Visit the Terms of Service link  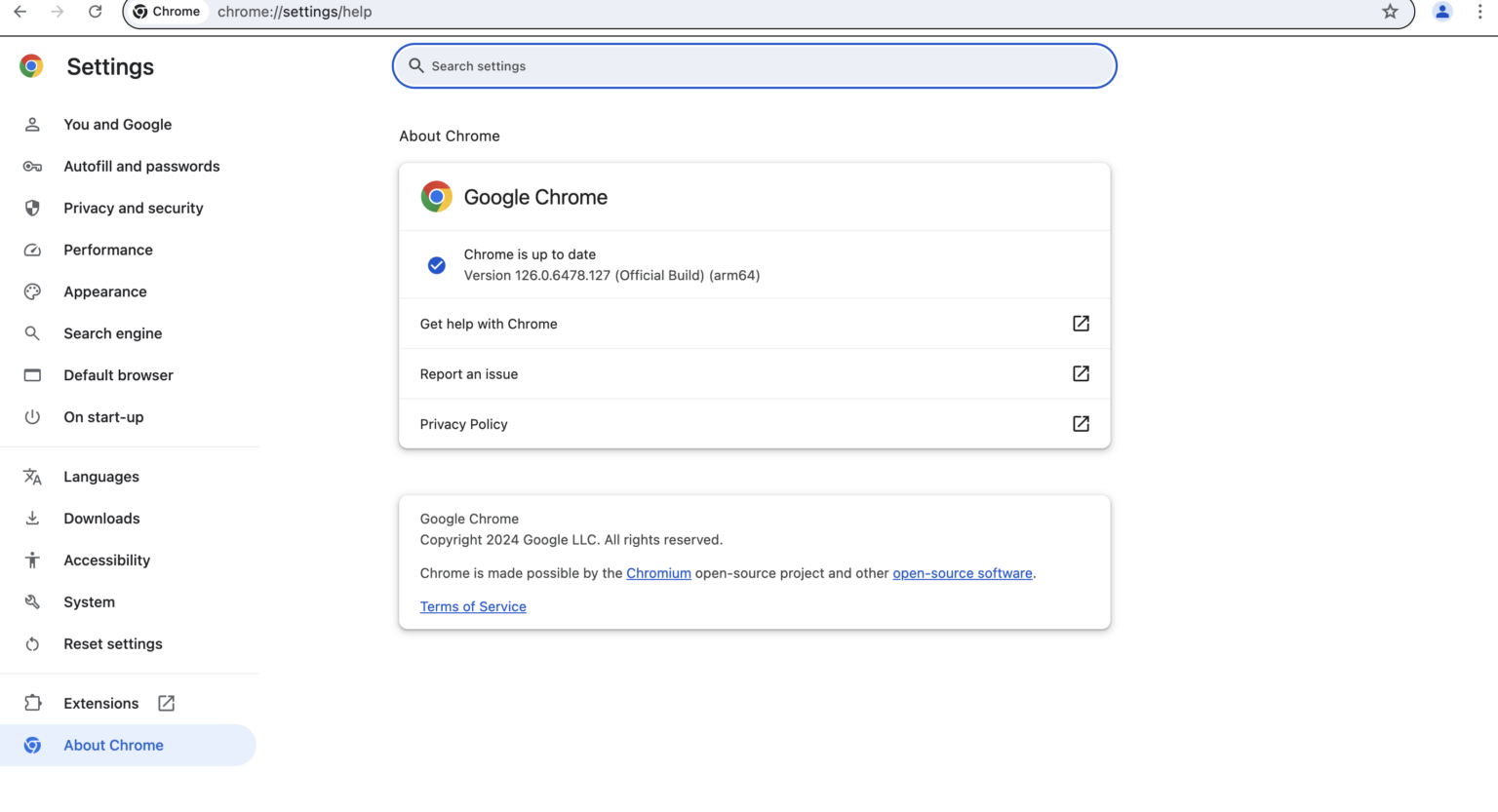coord(472,606)
